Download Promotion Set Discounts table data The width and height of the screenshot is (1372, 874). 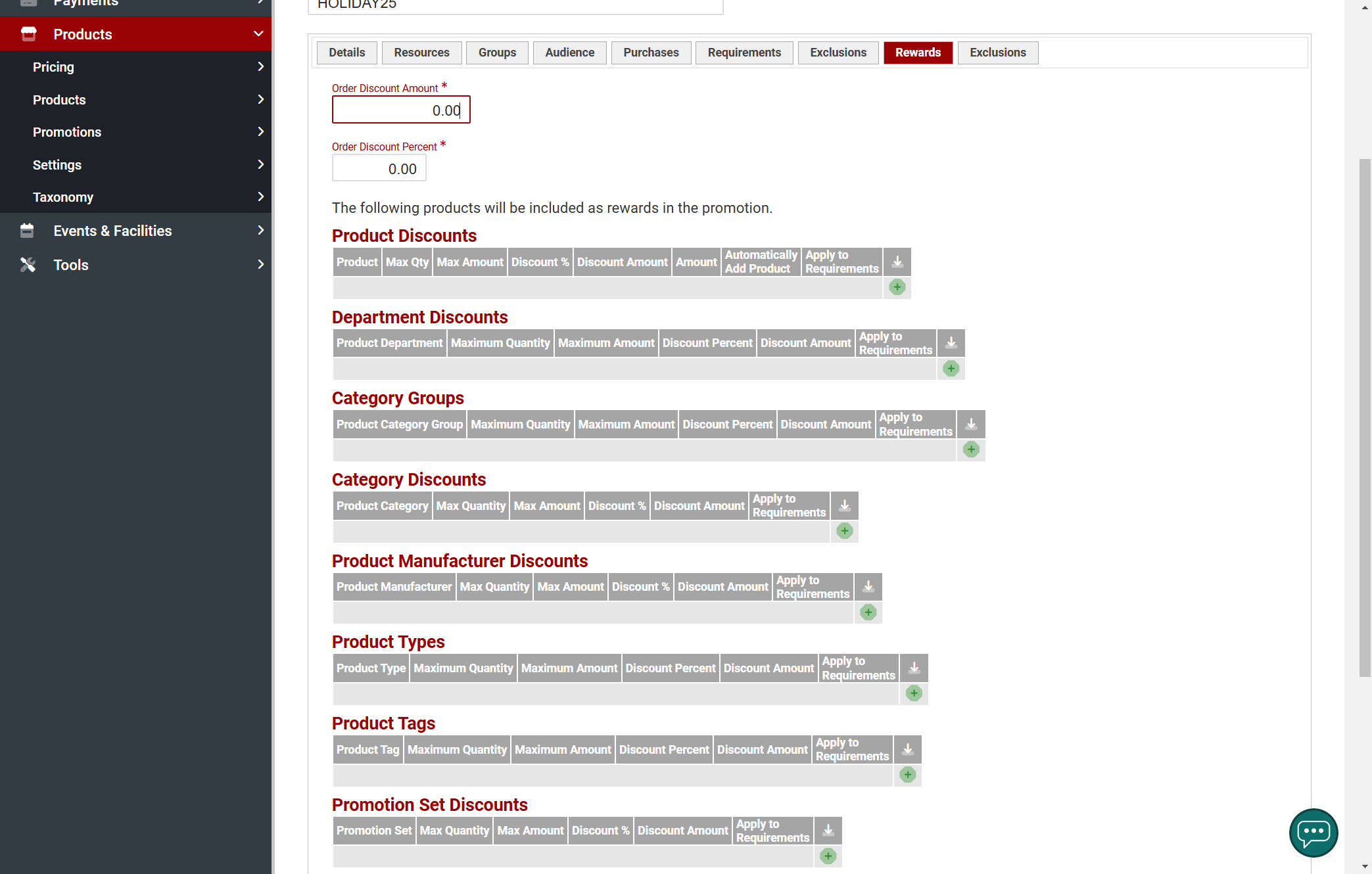[x=828, y=831]
